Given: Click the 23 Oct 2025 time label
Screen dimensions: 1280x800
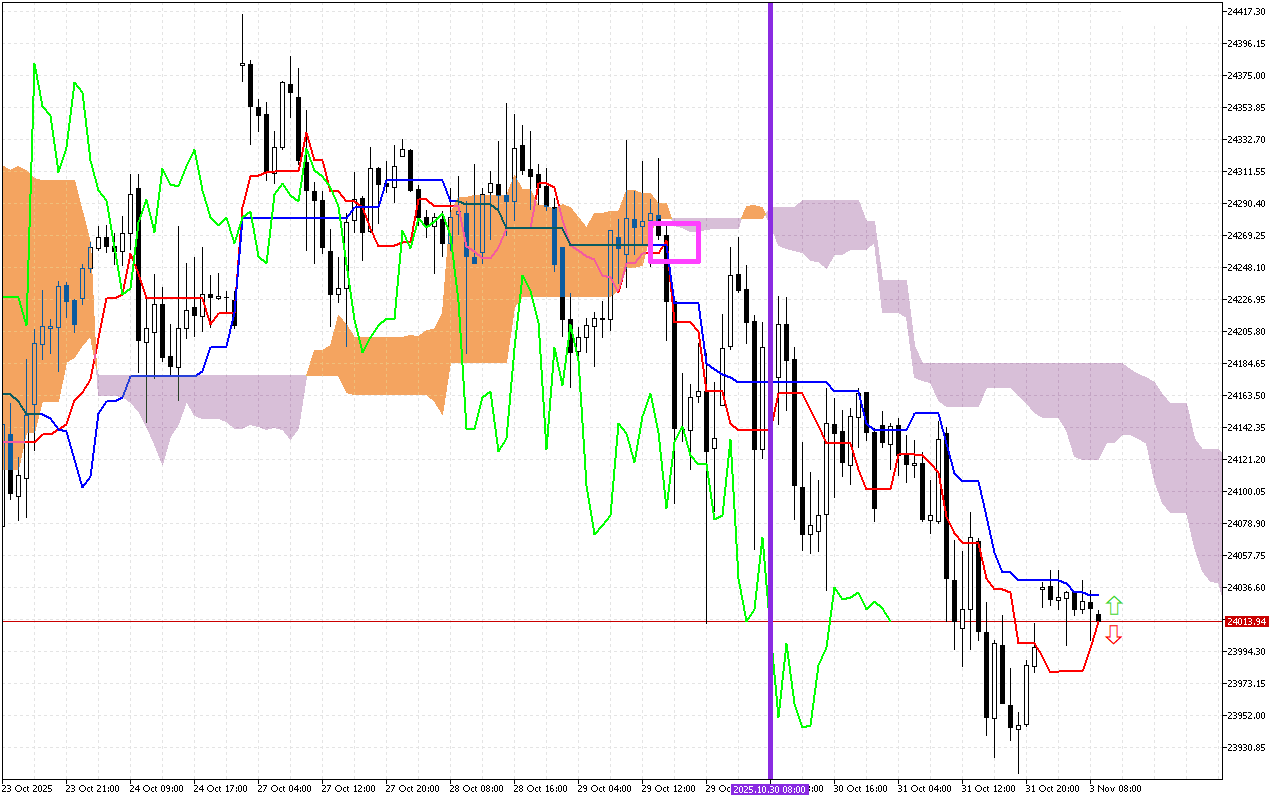Looking at the screenshot, I should click(x=27, y=789).
